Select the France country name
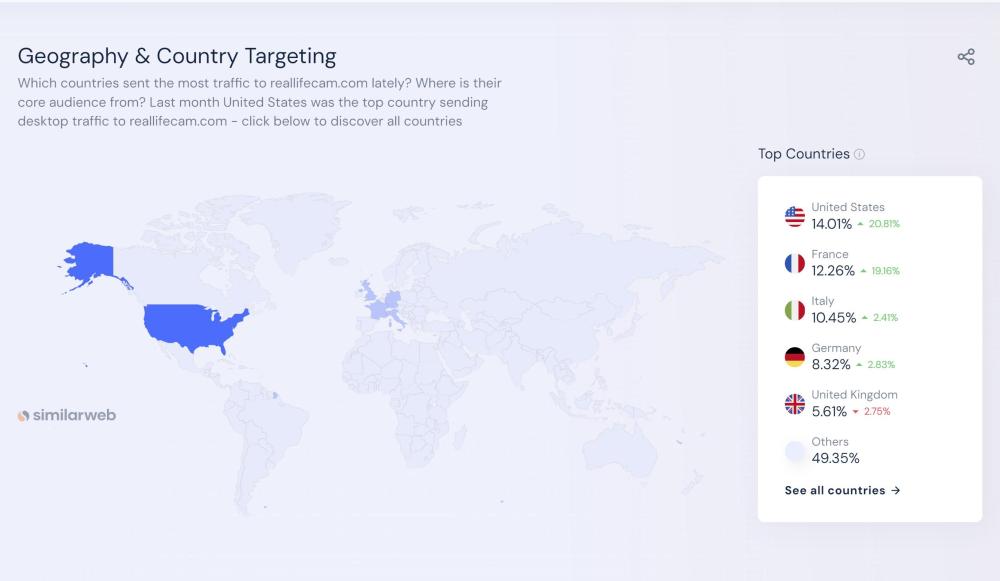1000x581 pixels. point(829,254)
